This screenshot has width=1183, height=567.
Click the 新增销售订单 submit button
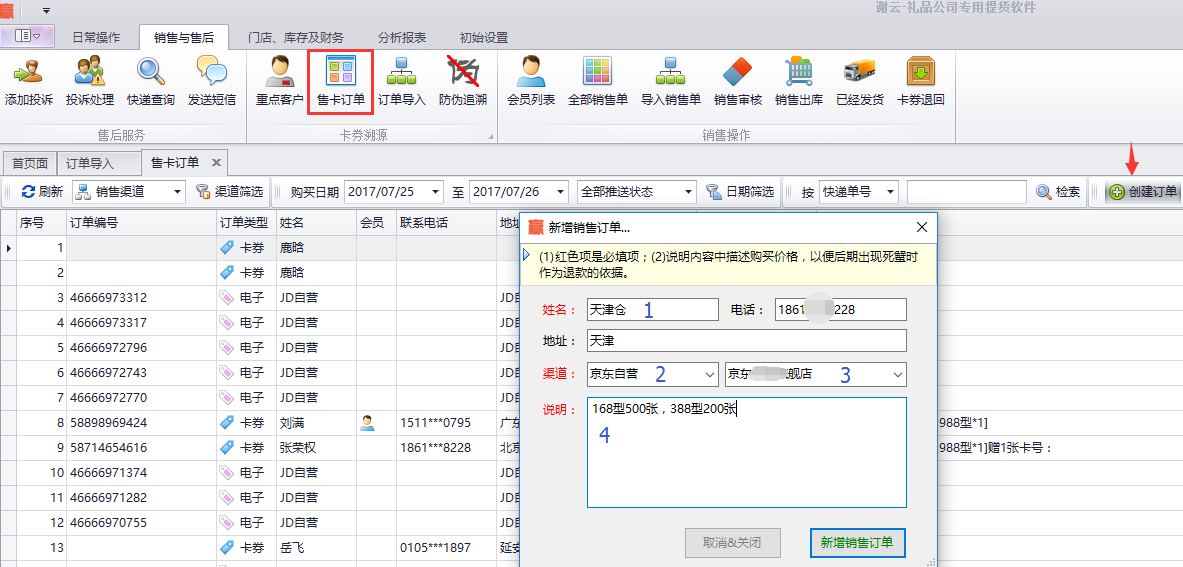click(x=857, y=542)
